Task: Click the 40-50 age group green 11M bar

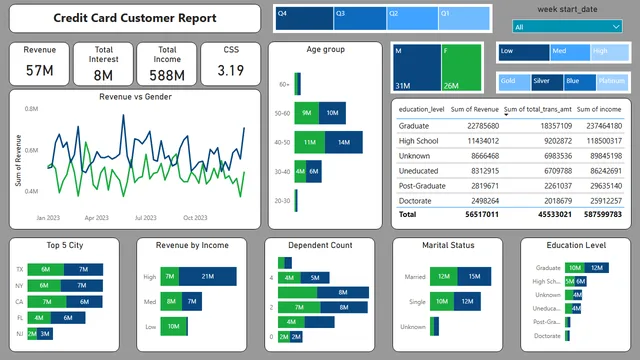Action: 310,142
